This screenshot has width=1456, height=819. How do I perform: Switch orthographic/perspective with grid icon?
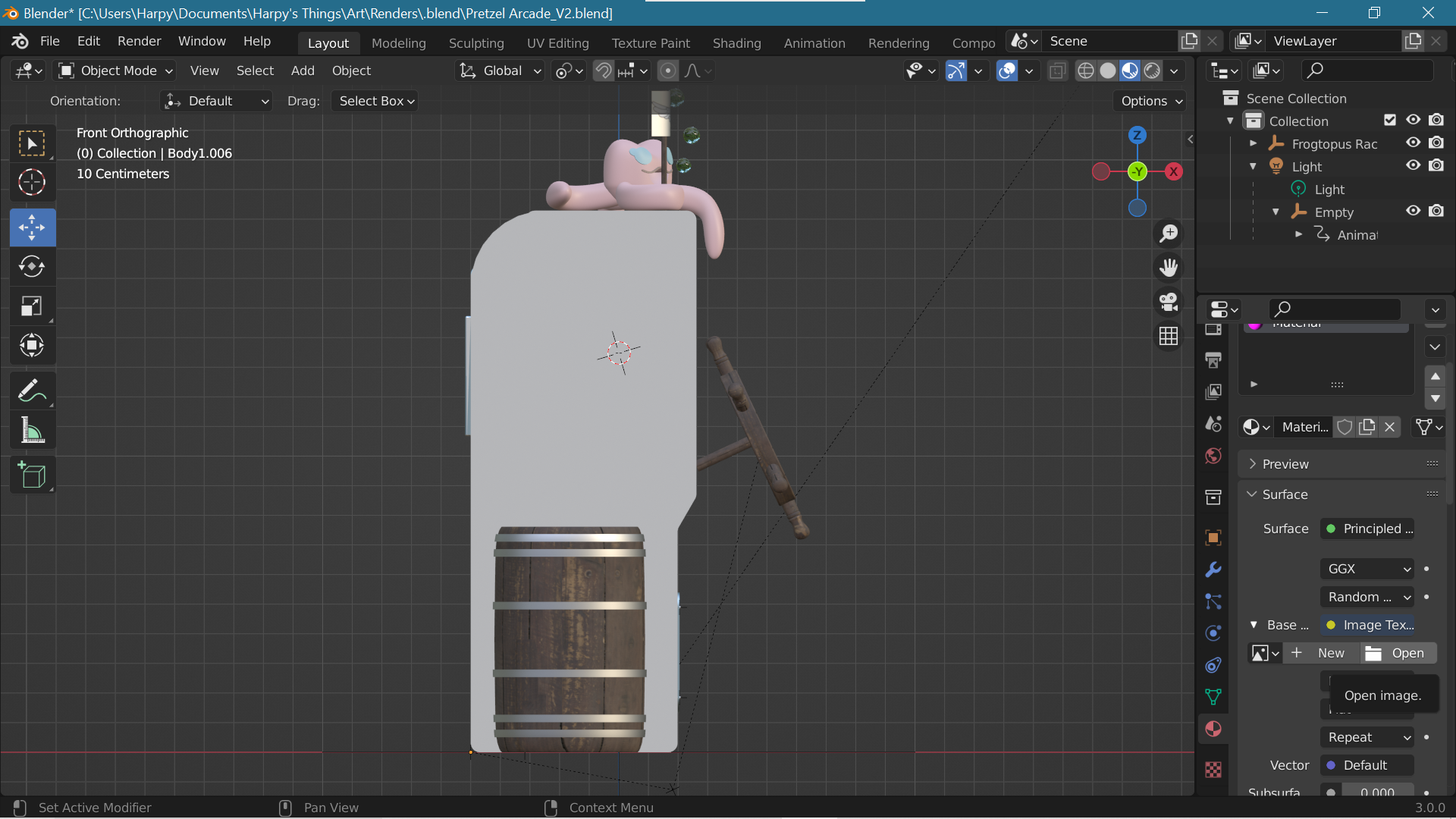1169,336
